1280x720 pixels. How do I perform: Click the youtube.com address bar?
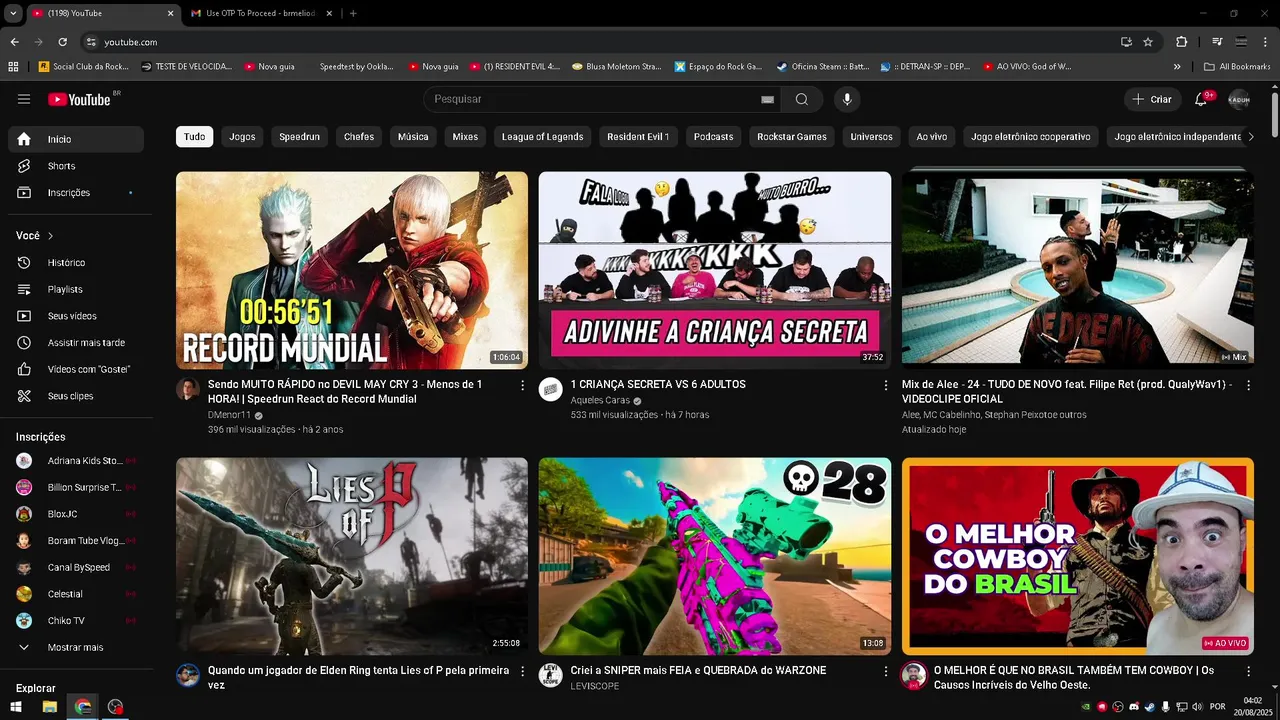tap(600, 42)
